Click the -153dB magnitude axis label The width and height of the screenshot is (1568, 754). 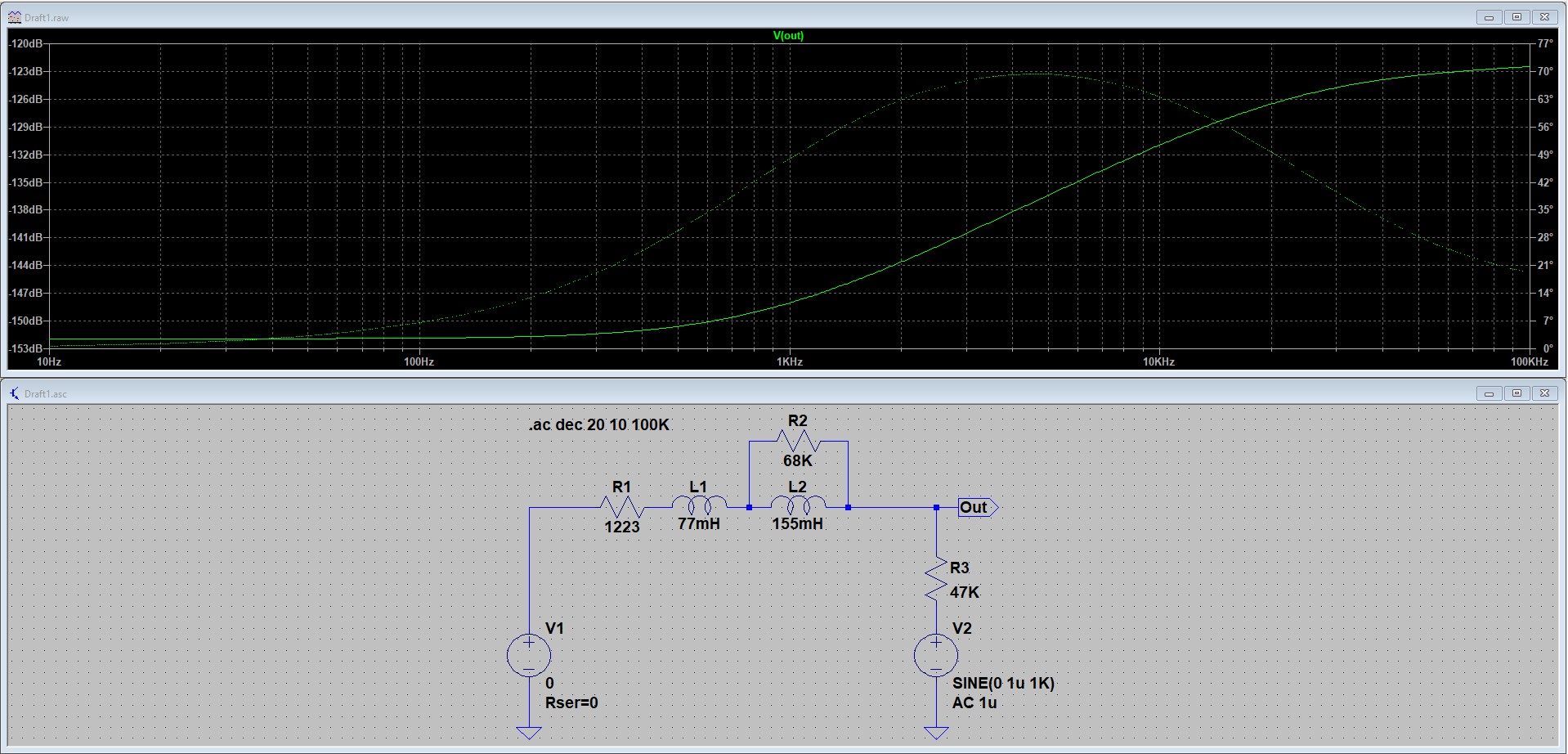[x=26, y=348]
